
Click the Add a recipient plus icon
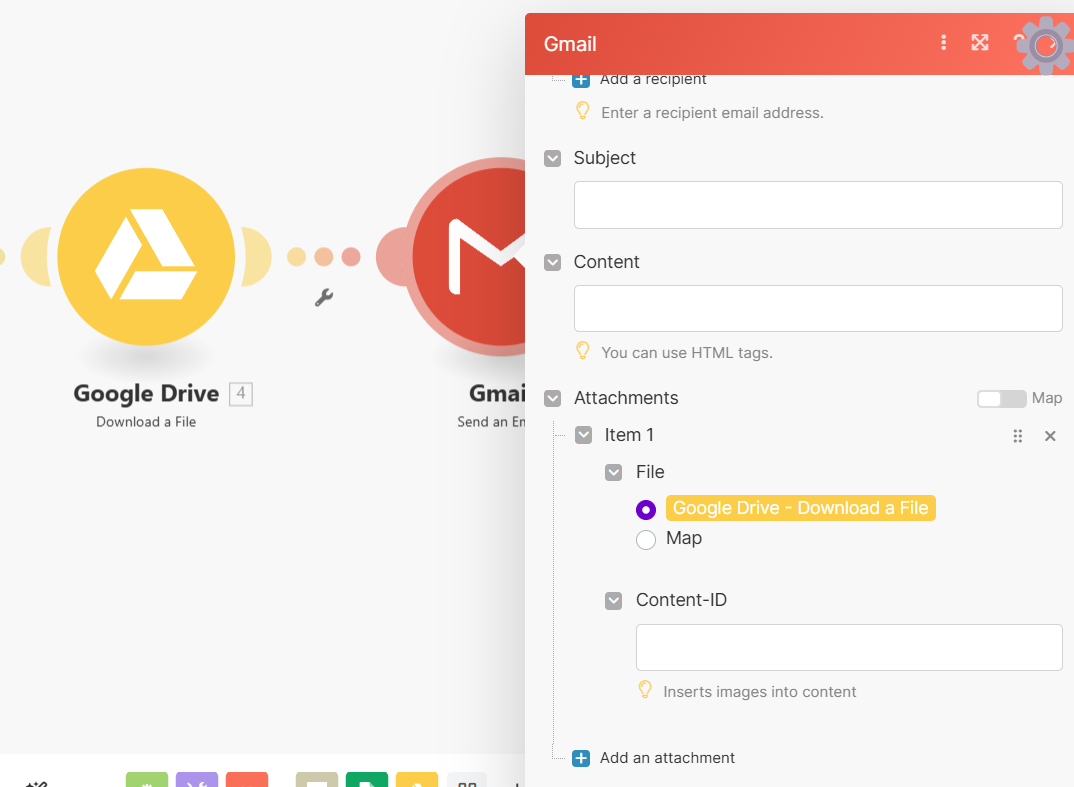(x=581, y=79)
